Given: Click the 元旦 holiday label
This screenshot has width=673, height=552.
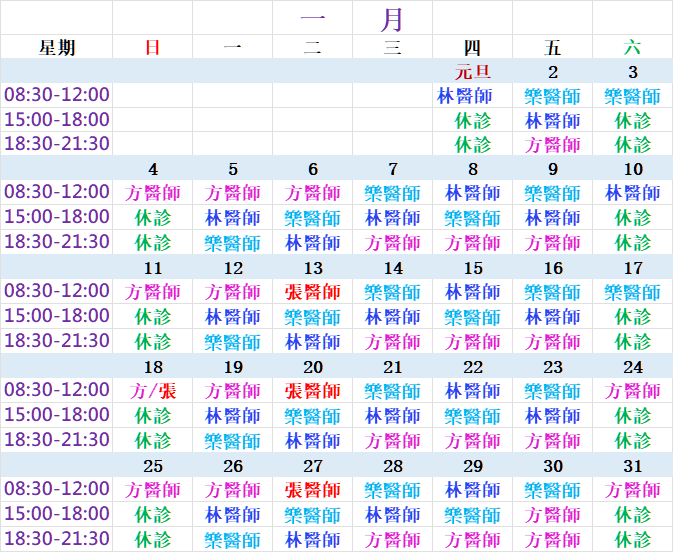Looking at the screenshot, I should click(472, 72).
